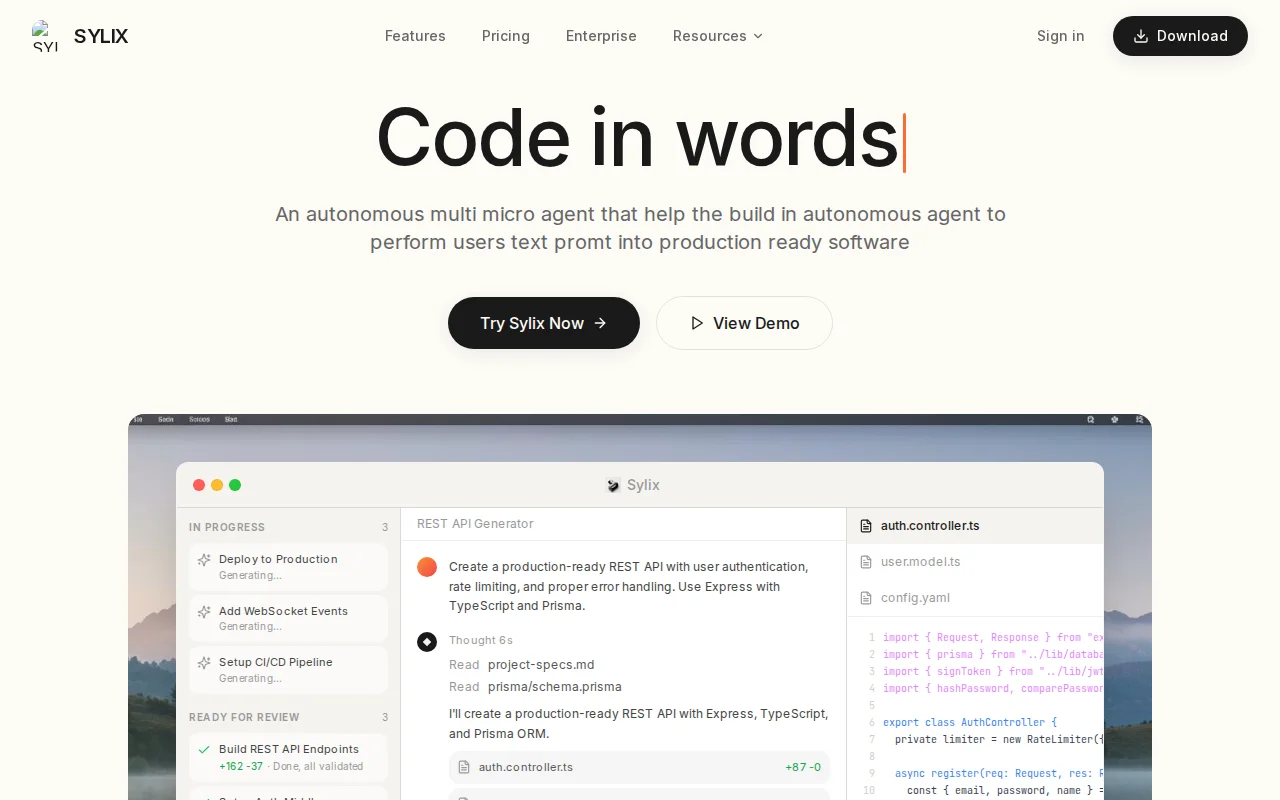This screenshot has width=1280, height=800.
Task: Click code line export class AuthController
Action: [x=970, y=722]
